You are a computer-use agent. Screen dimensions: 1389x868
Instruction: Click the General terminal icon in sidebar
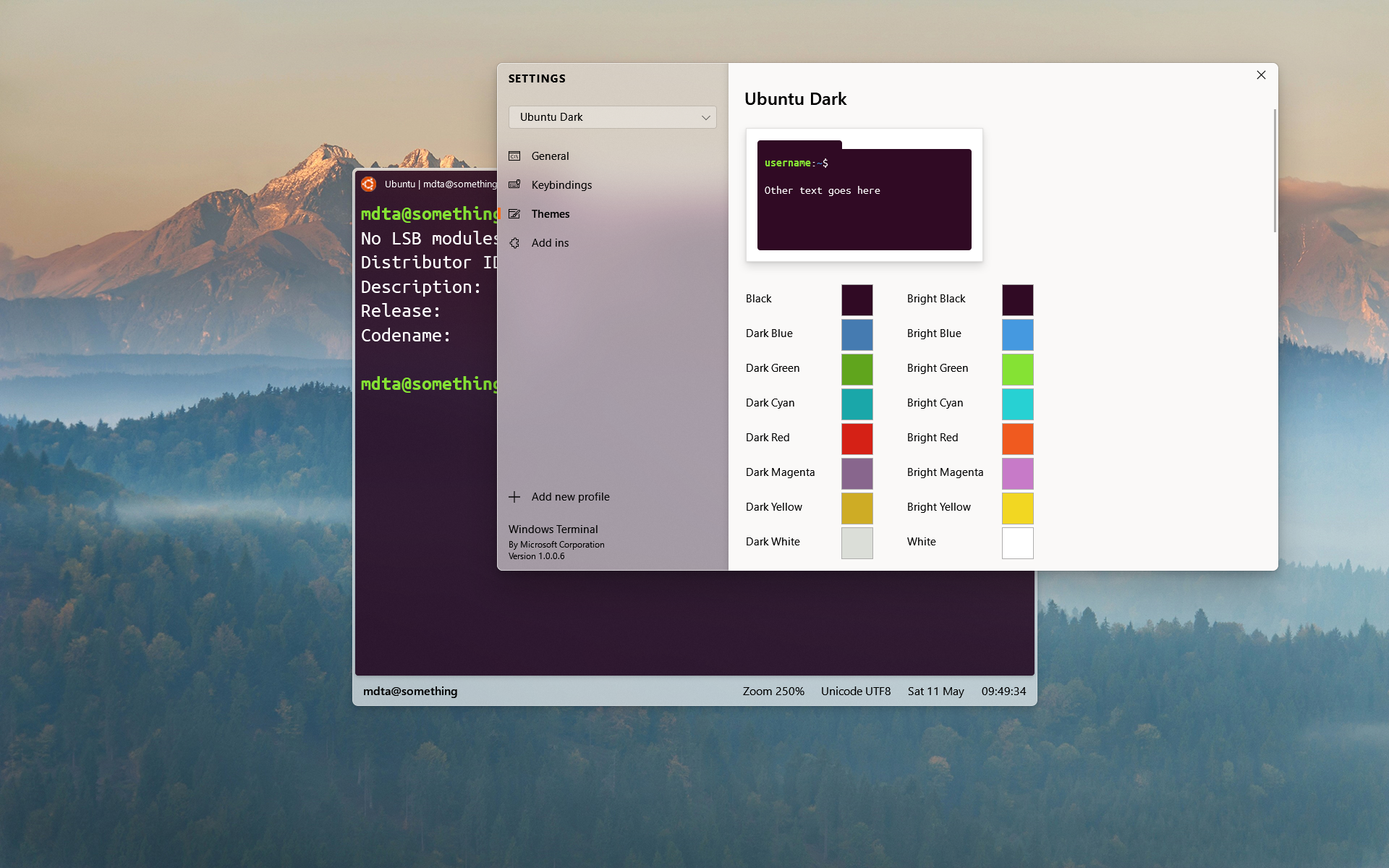click(x=514, y=156)
